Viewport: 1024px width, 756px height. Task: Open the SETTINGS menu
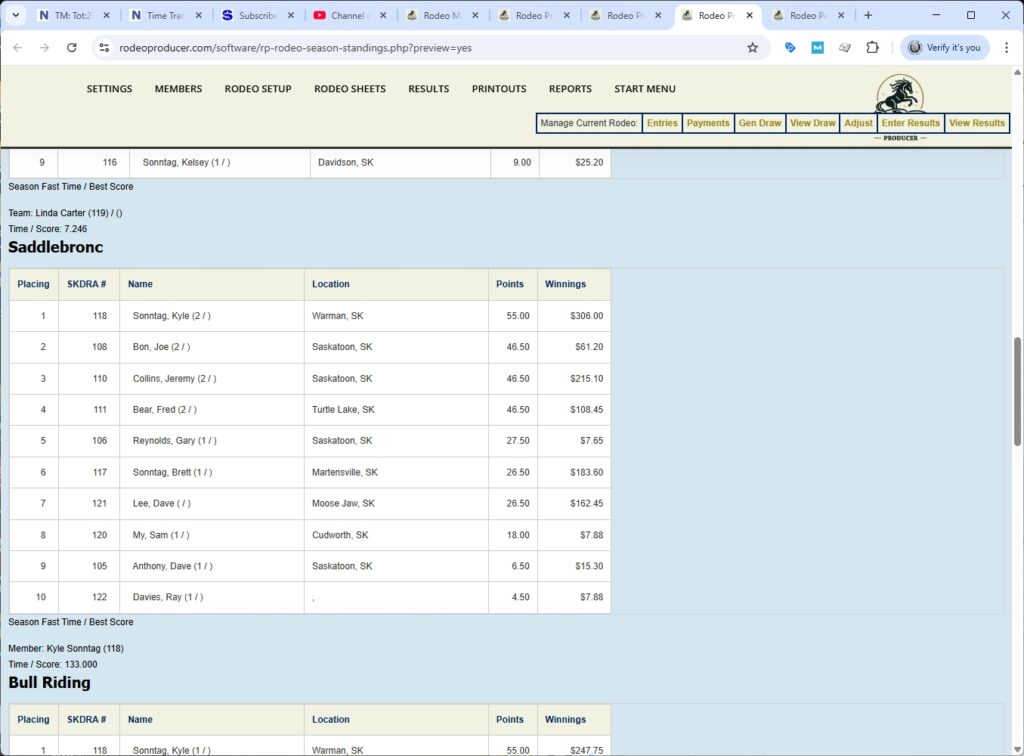click(109, 89)
